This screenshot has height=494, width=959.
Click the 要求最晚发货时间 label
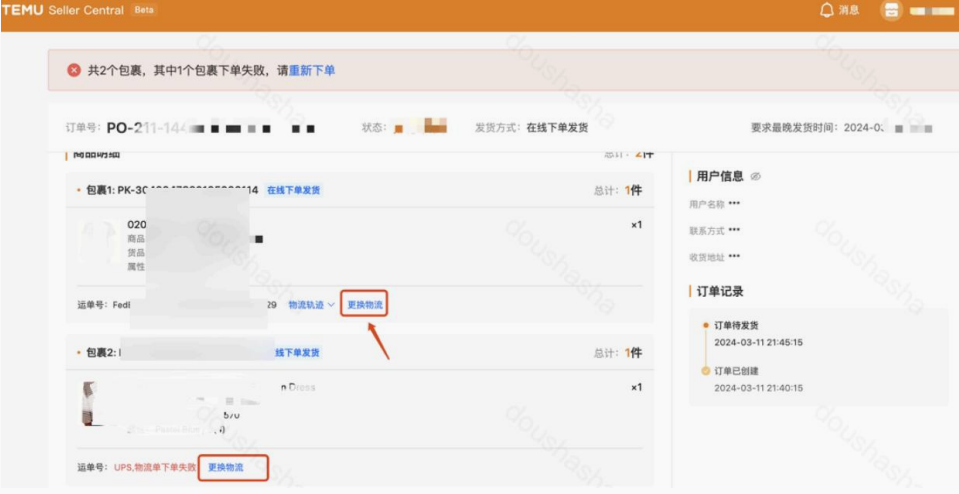(x=797, y=128)
